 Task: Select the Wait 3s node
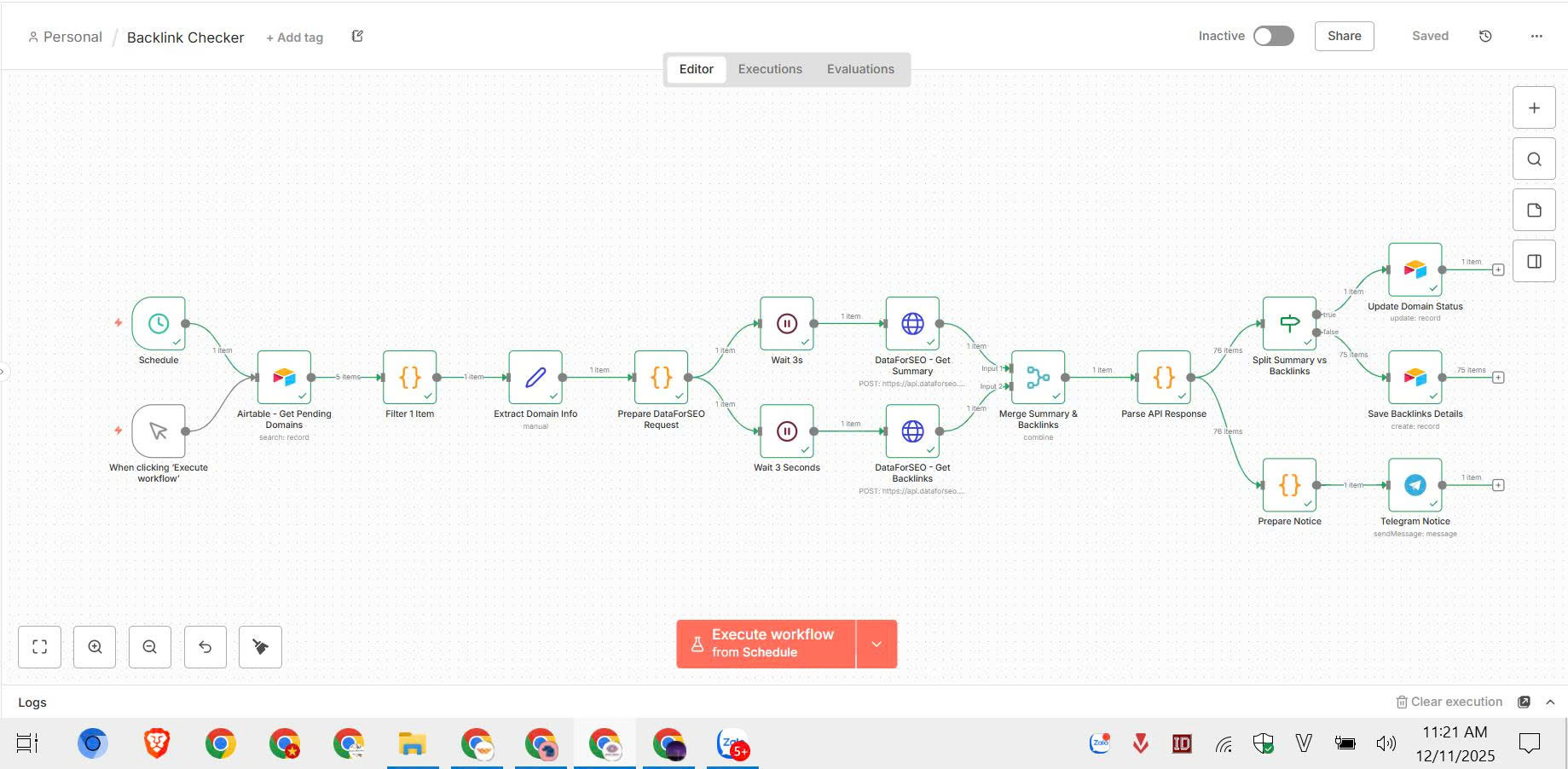787,323
